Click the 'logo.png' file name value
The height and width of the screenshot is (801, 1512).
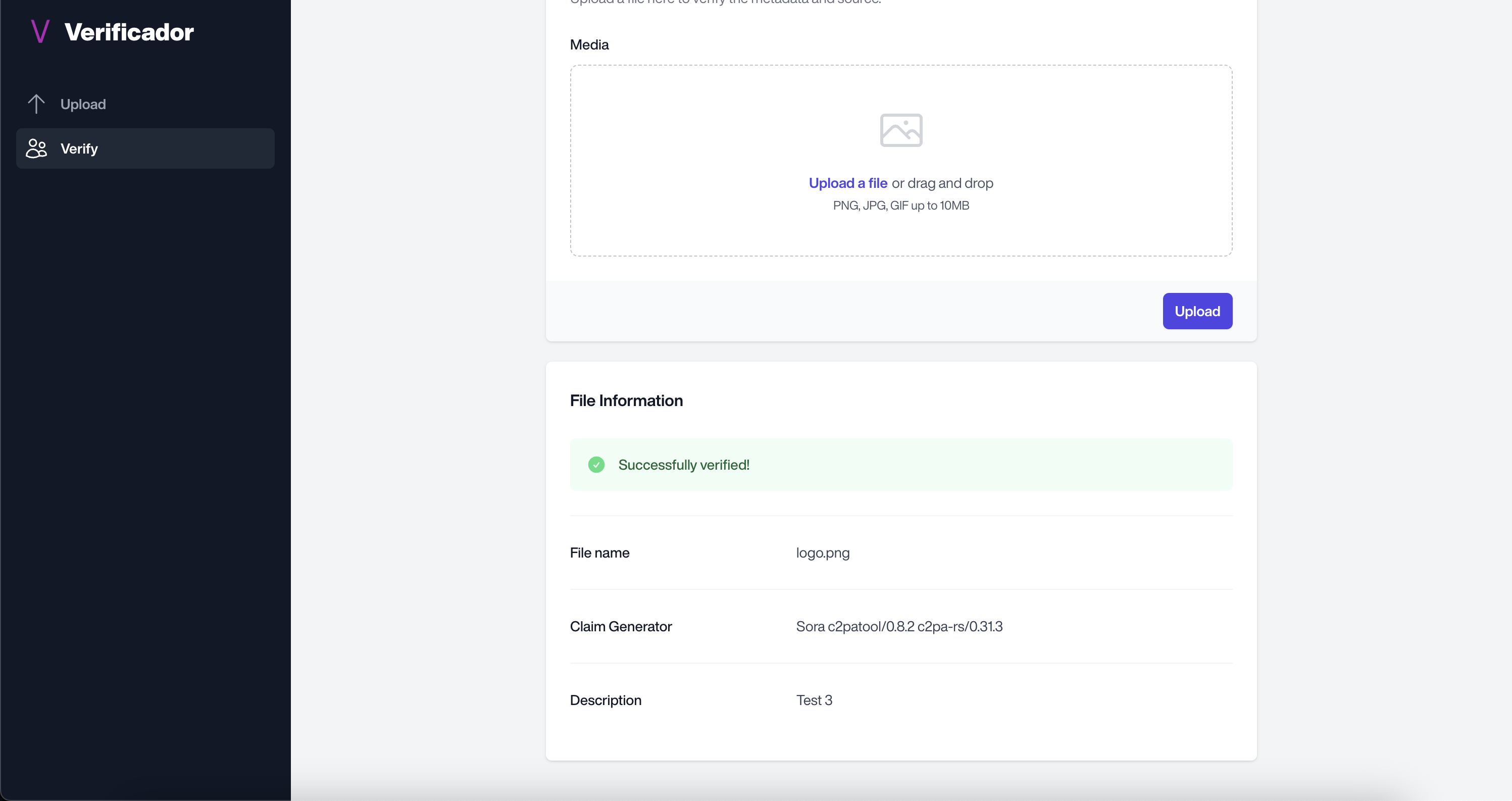tap(823, 553)
